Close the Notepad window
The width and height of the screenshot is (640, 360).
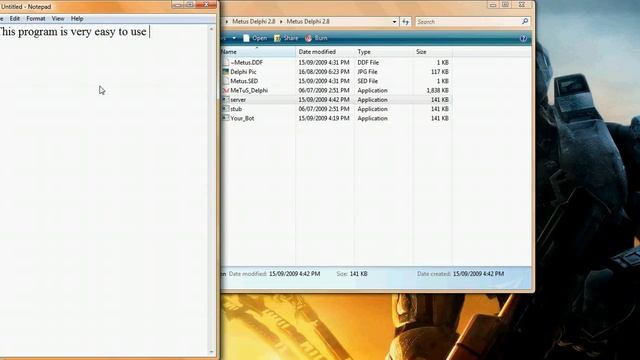[x=206, y=4]
